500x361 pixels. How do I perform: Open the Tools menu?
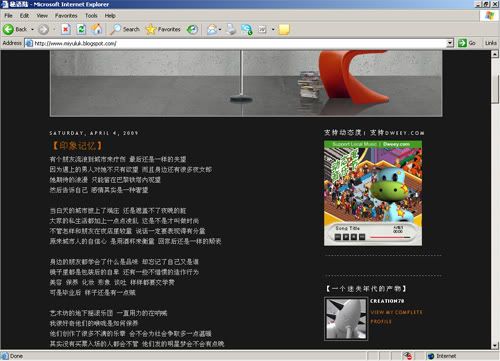click(91, 16)
